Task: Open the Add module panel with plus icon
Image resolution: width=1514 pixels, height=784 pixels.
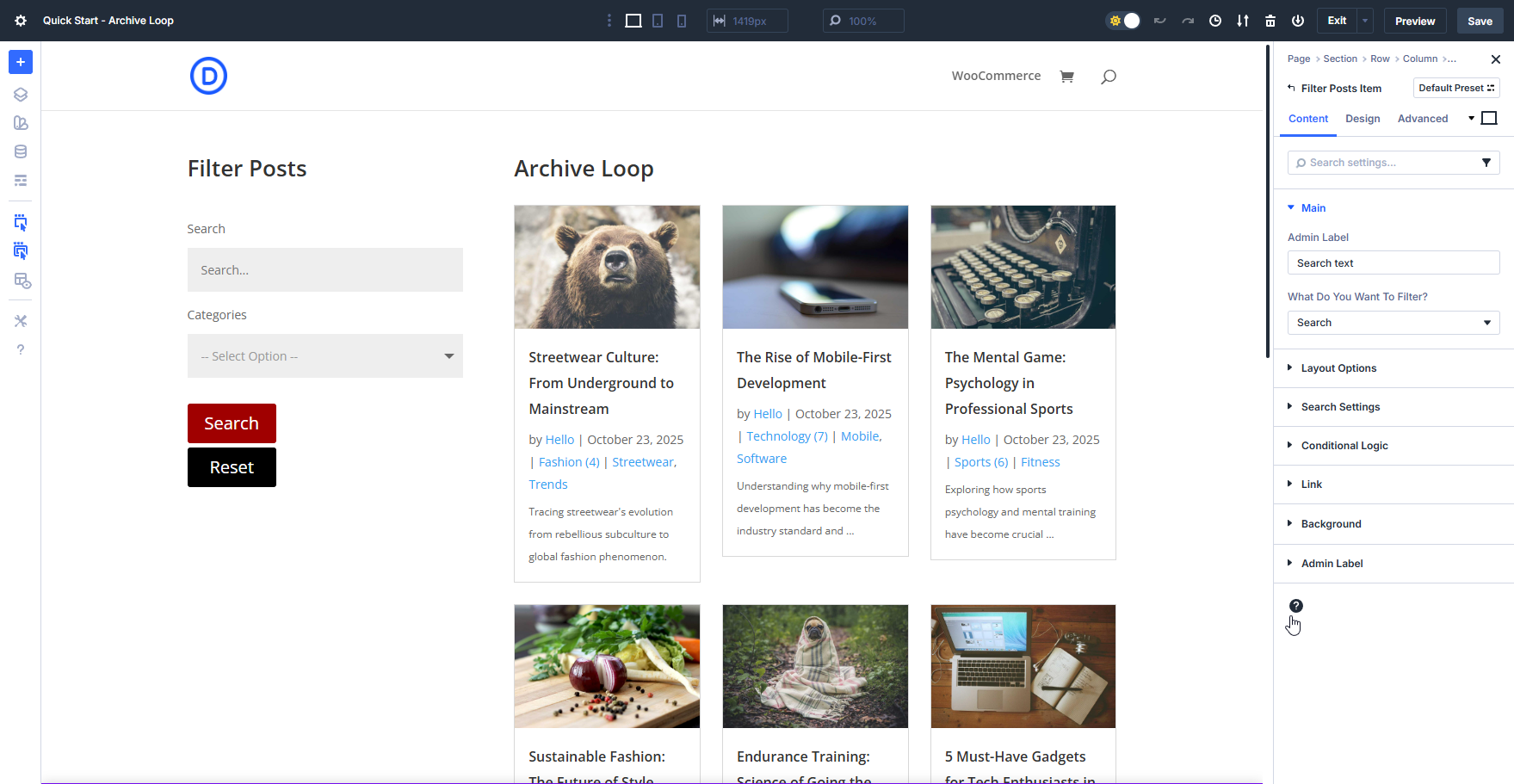Action: (21, 62)
